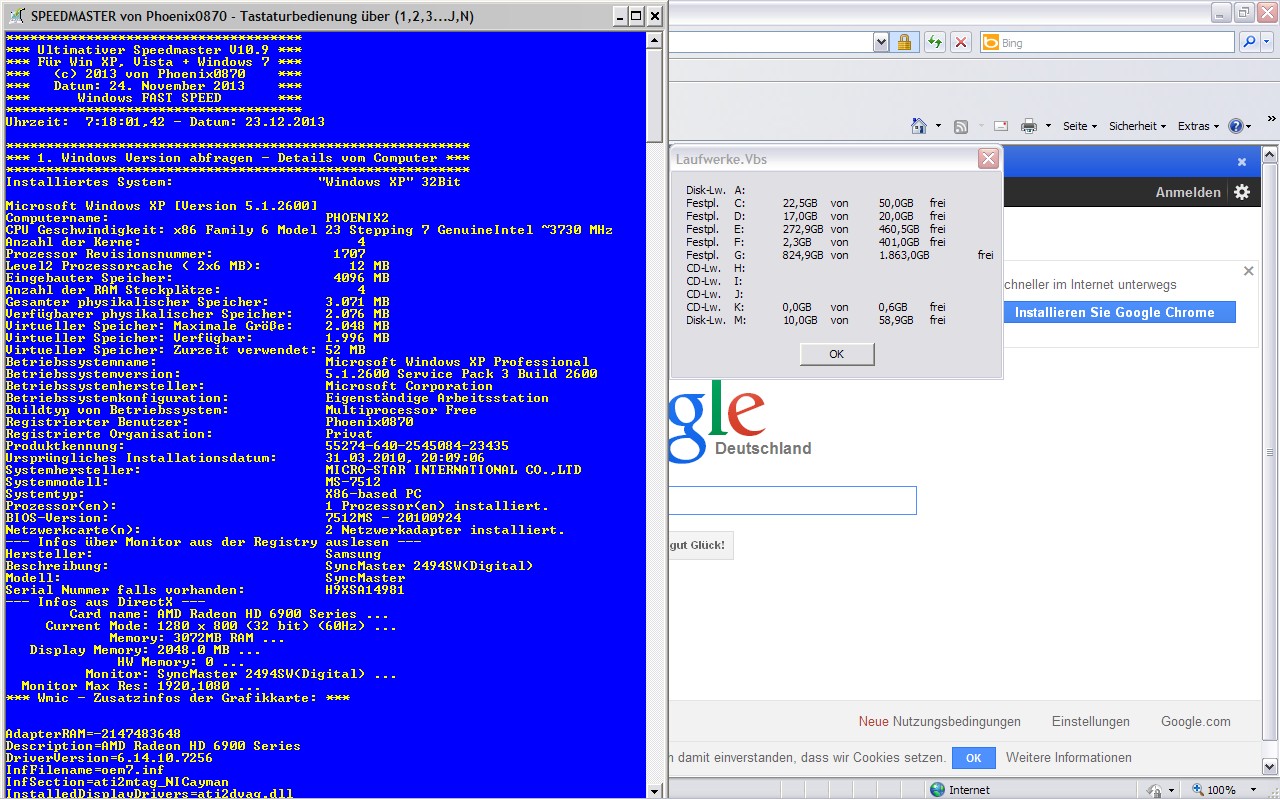The height and width of the screenshot is (800, 1280).
Task: Click the Bing search magnifier icon
Action: (1249, 42)
